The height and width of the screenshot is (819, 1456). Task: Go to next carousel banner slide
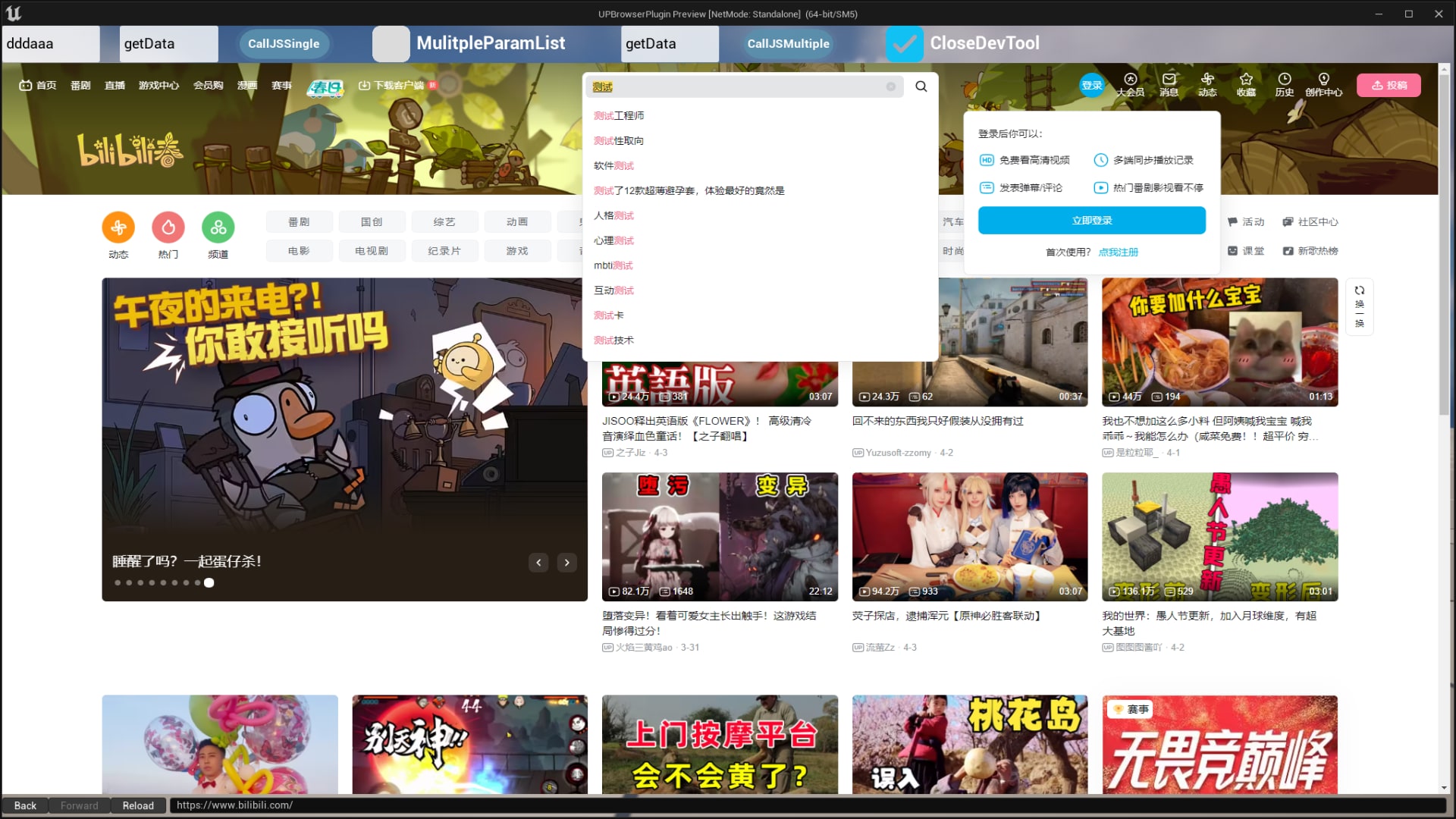[566, 563]
